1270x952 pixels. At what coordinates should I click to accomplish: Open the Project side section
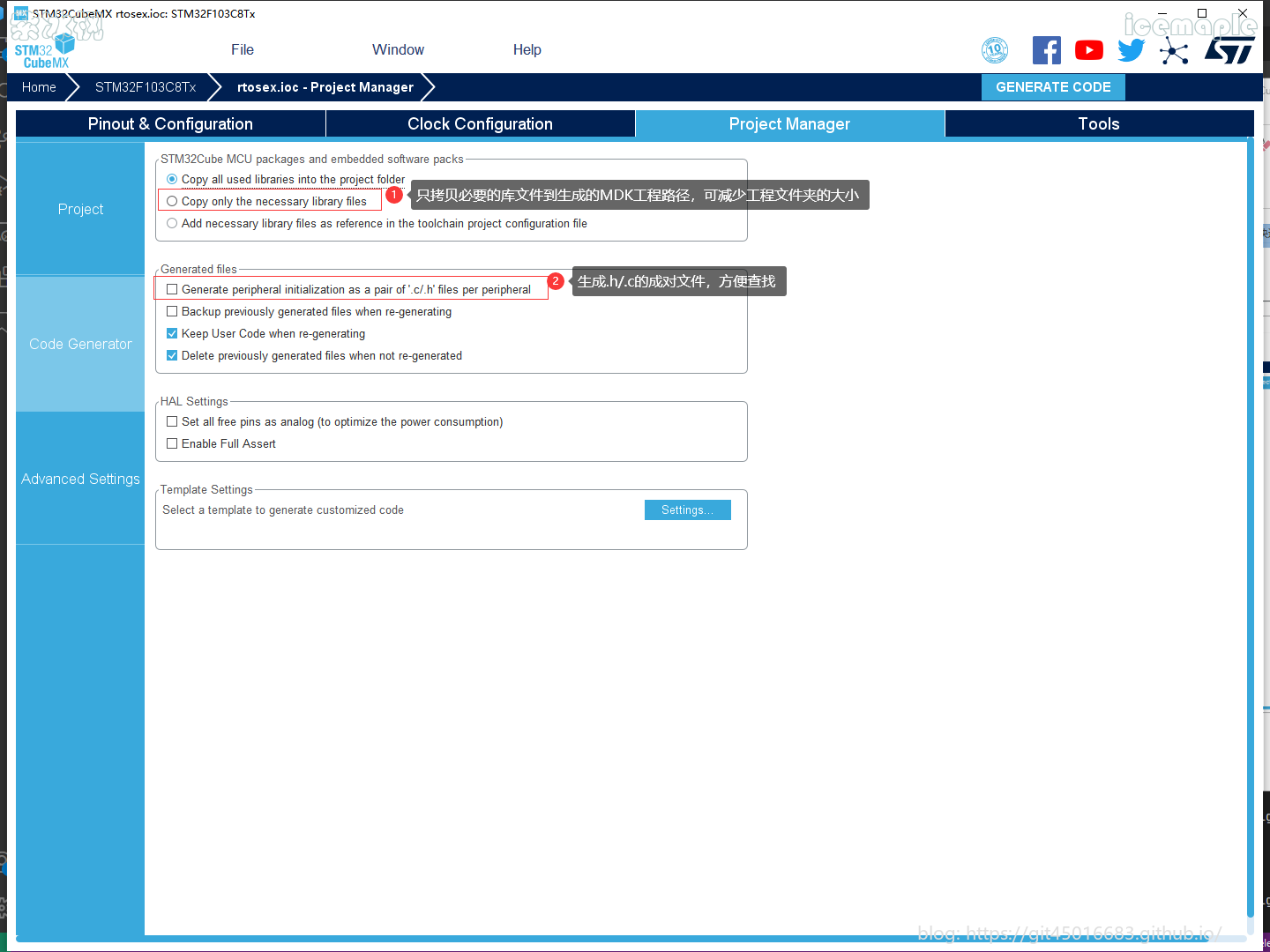(80, 209)
